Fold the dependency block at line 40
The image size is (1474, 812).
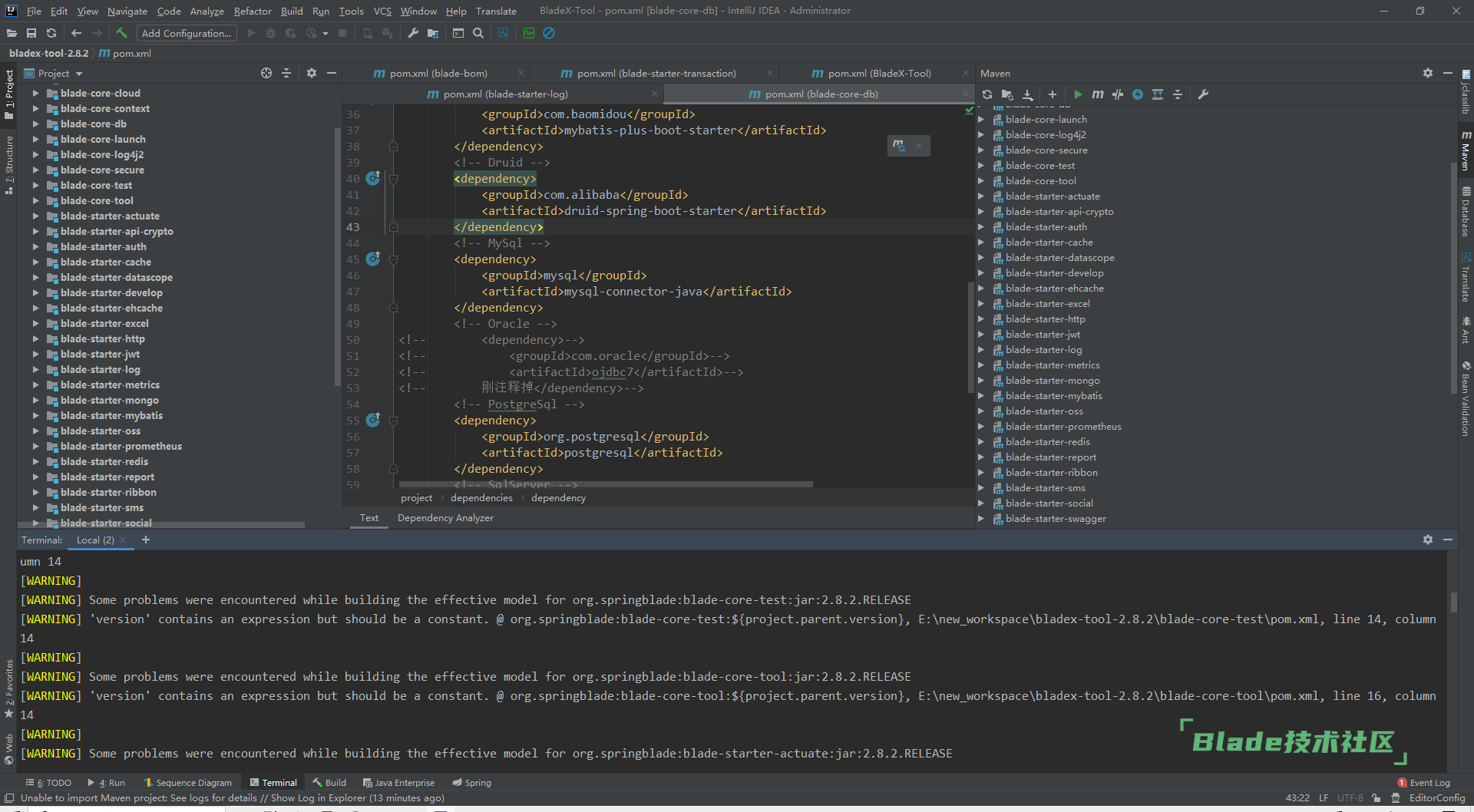pos(393,179)
